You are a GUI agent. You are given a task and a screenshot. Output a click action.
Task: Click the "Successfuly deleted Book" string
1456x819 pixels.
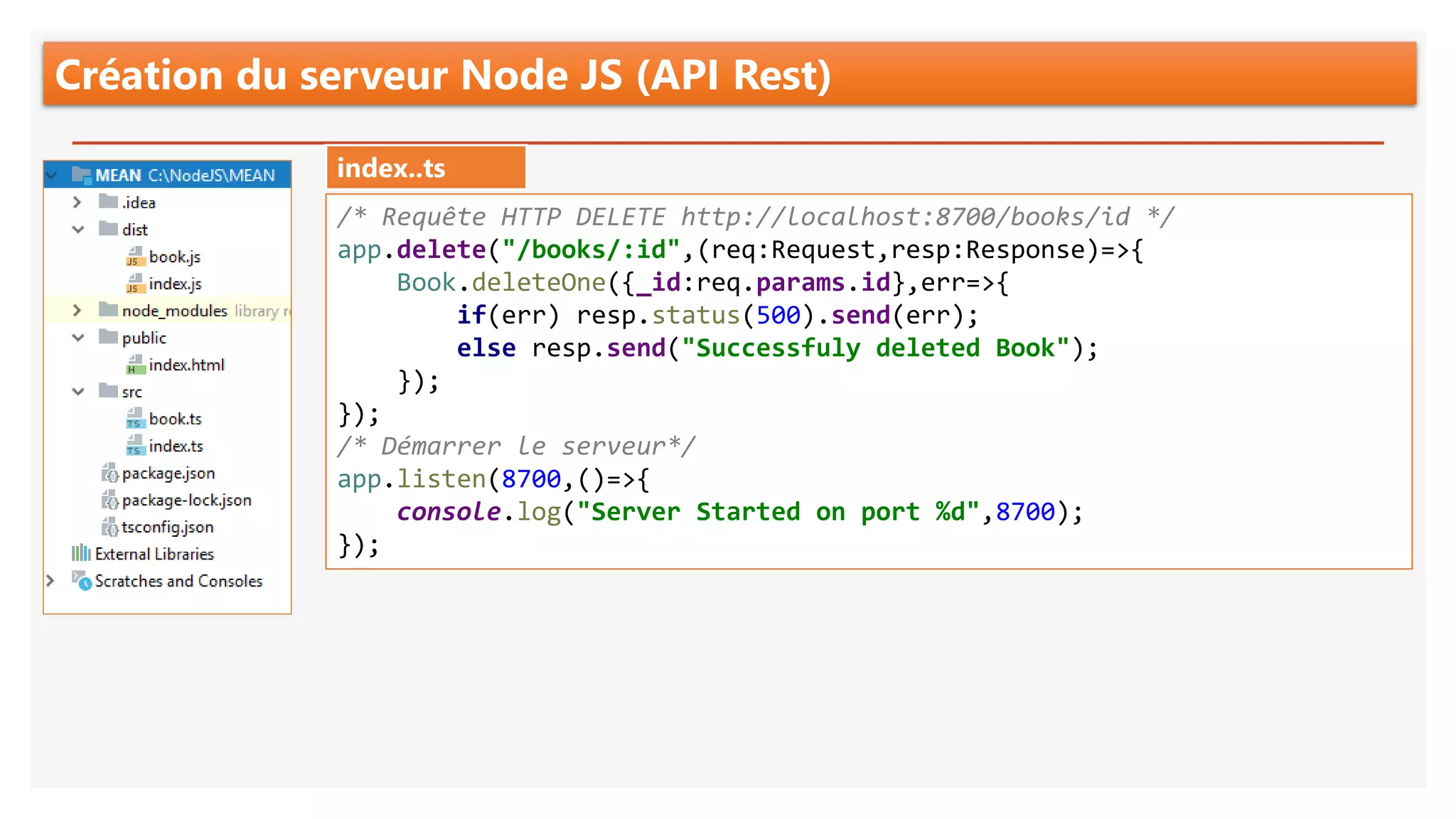[x=875, y=348]
